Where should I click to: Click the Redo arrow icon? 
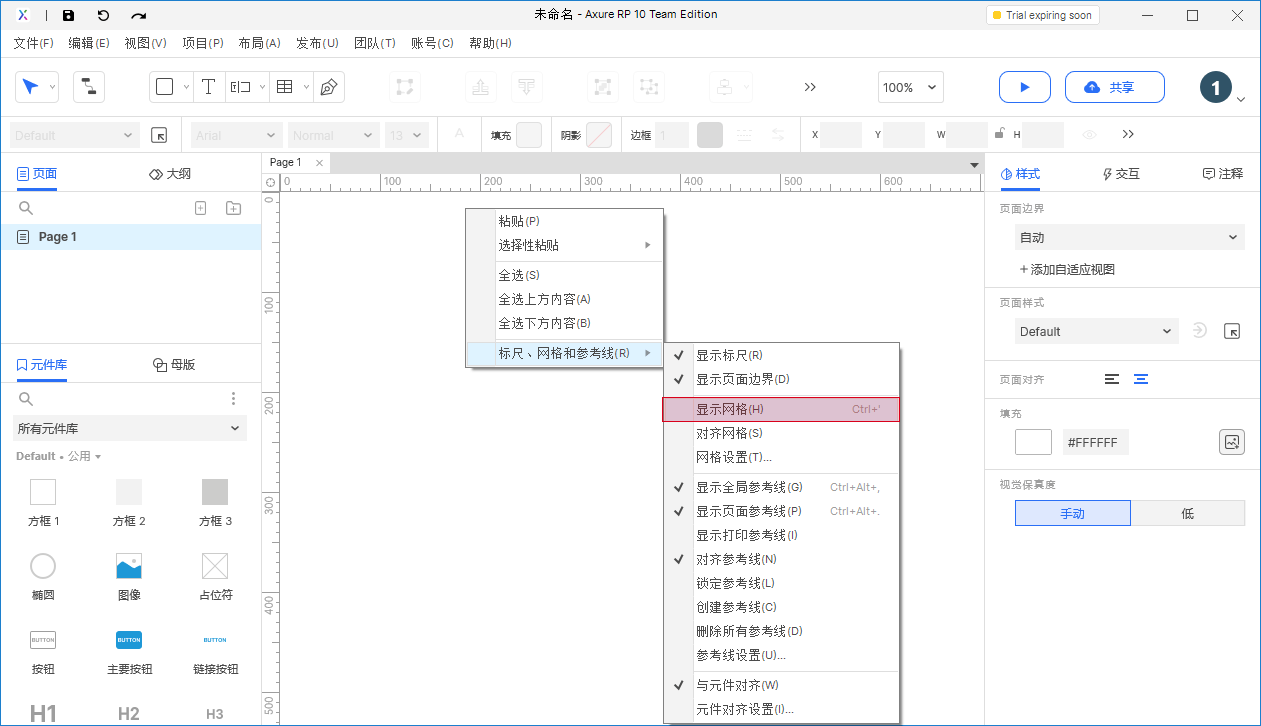[139, 15]
